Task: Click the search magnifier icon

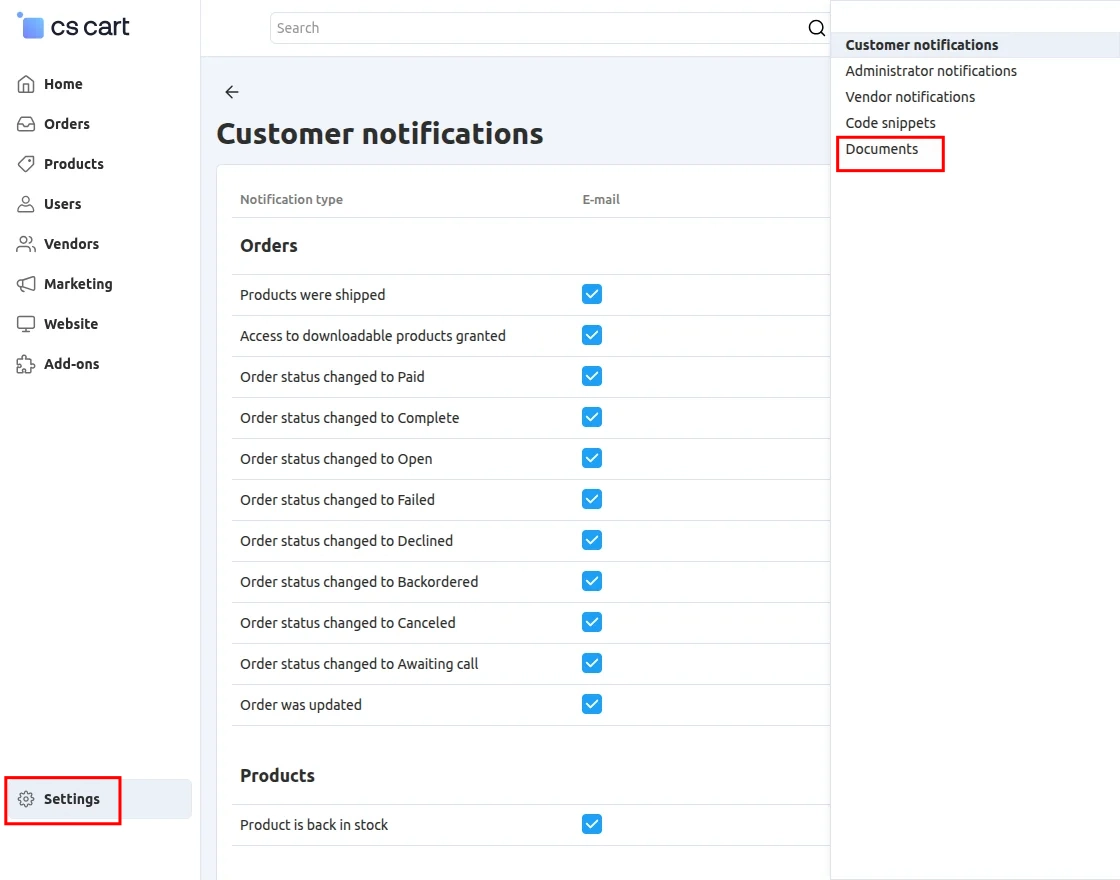Action: click(x=816, y=28)
